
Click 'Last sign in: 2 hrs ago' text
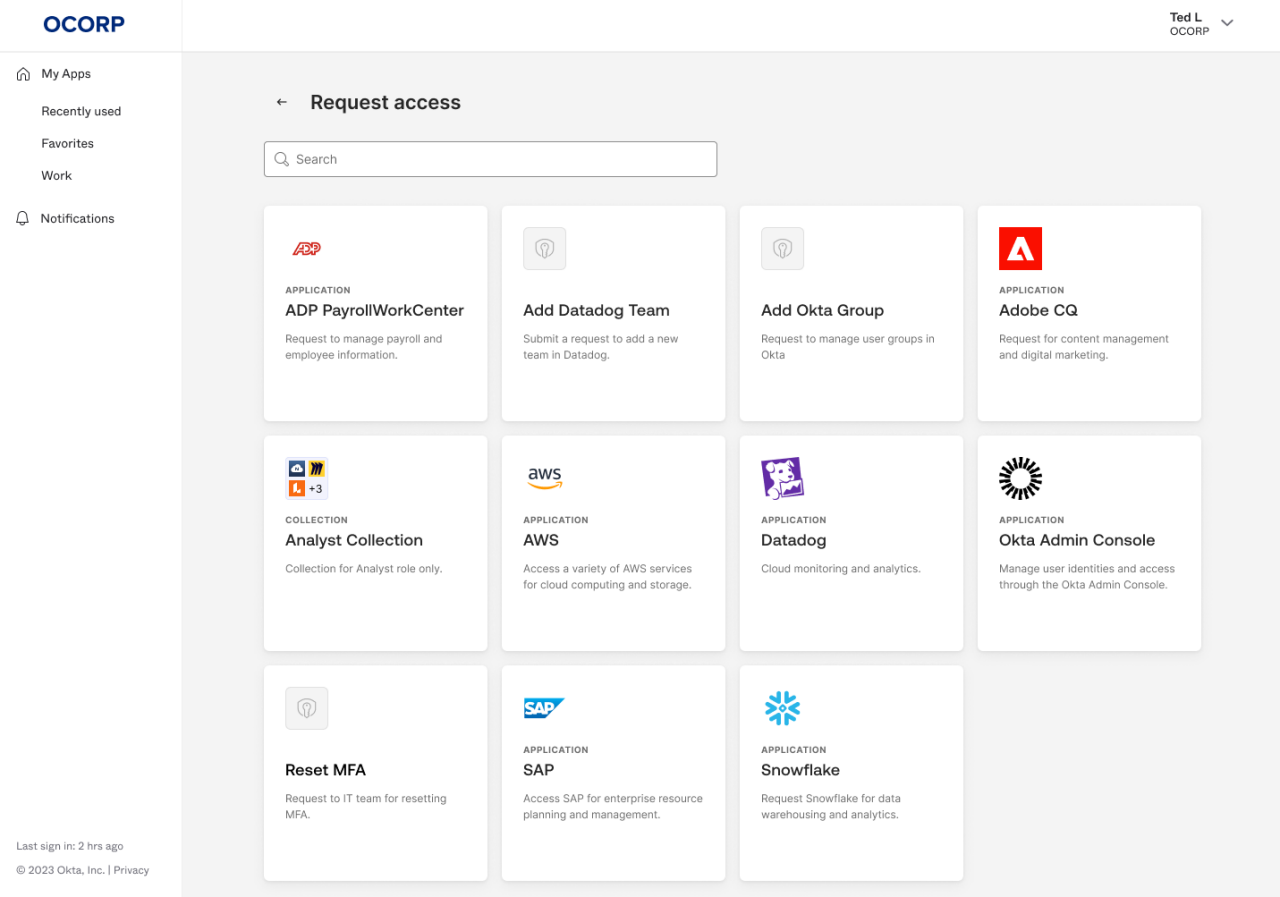pos(70,846)
